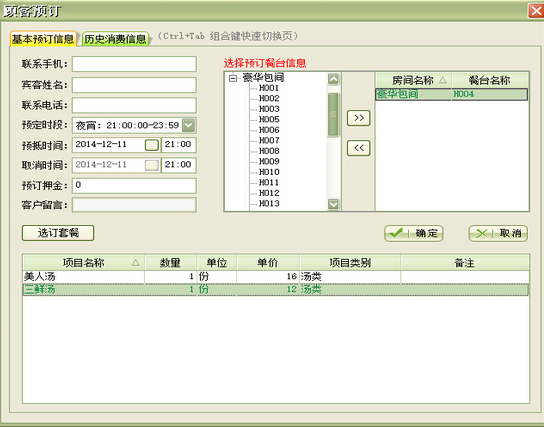544x427 pixels.
Task: Click the 联系手机 input field
Action: [x=134, y=64]
